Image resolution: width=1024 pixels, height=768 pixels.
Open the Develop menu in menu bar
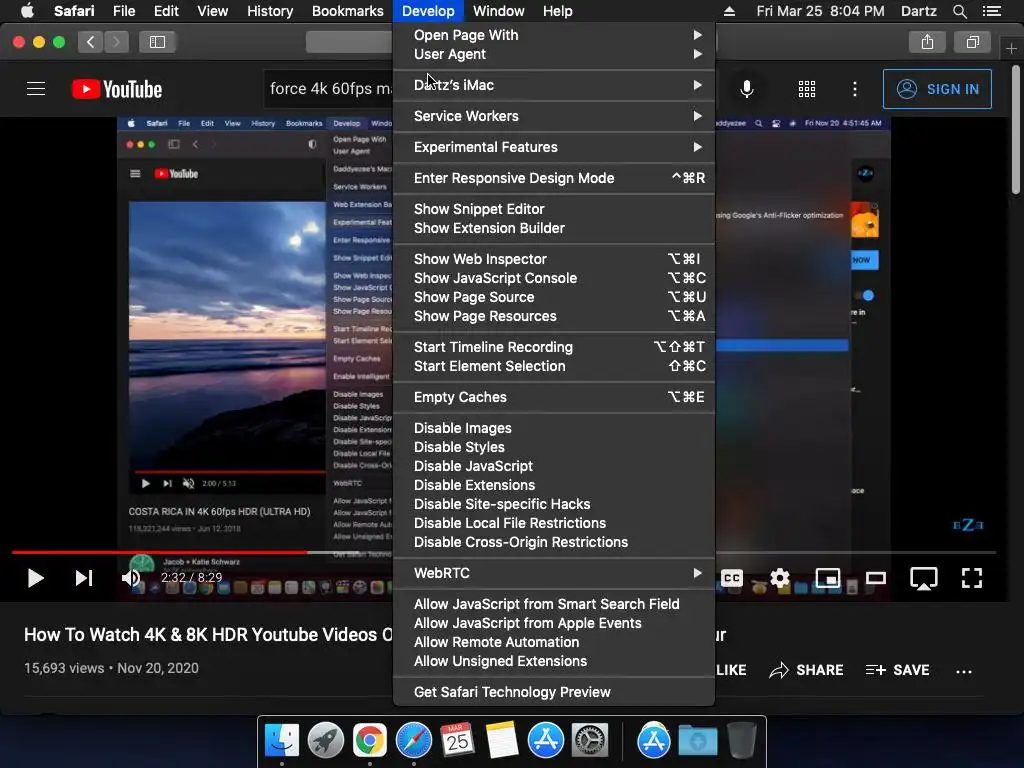pyautogui.click(x=428, y=11)
